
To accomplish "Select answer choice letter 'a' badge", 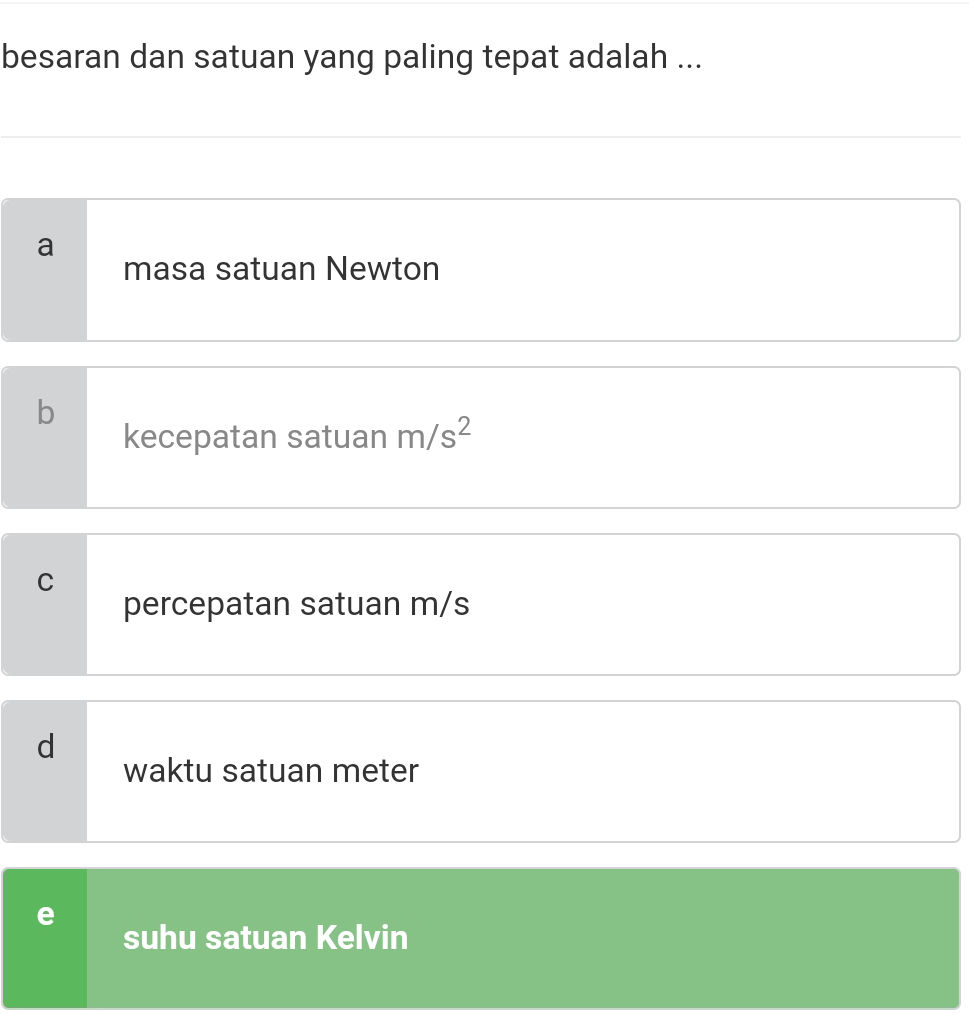I will click(45, 246).
